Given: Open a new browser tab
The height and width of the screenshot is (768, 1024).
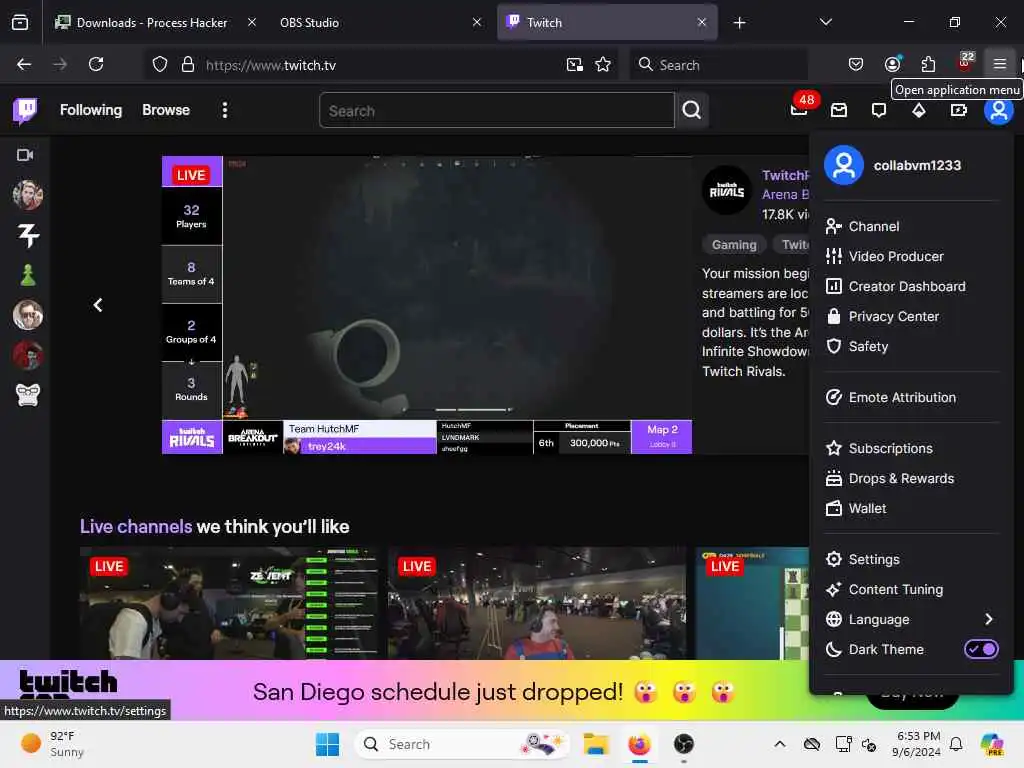Looking at the screenshot, I should coord(739,23).
